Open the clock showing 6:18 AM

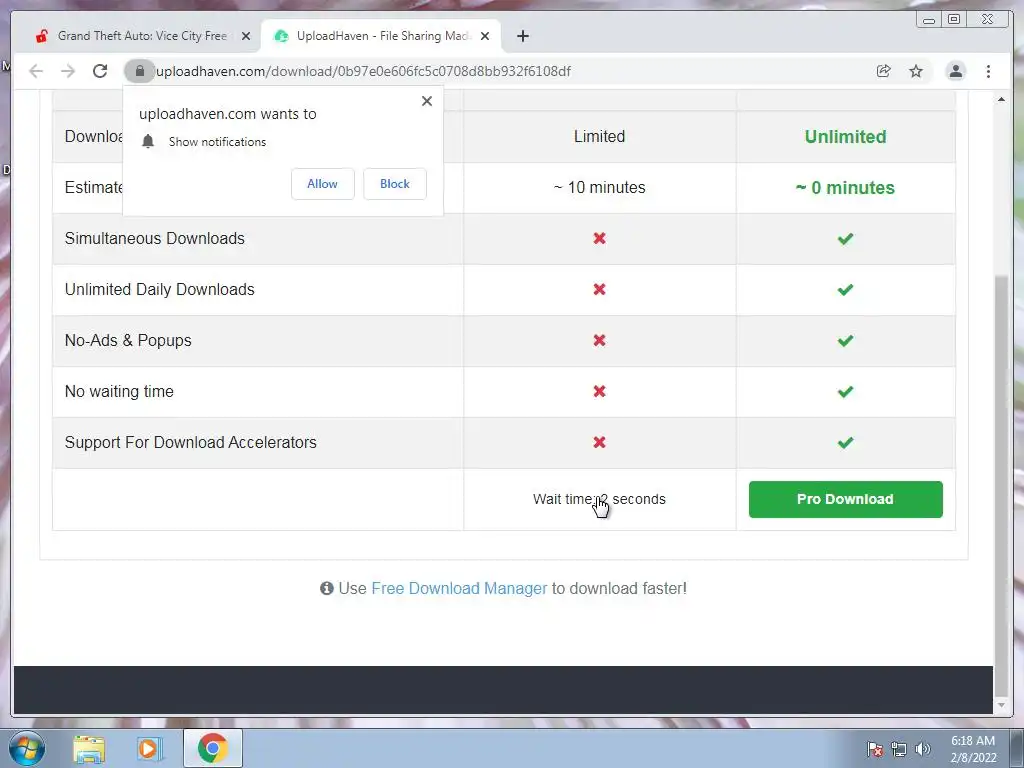point(973,749)
